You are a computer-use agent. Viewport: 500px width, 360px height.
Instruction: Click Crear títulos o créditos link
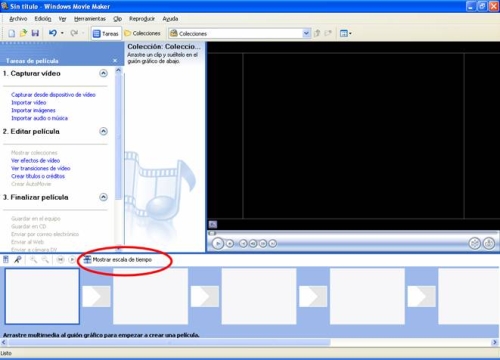(38, 176)
